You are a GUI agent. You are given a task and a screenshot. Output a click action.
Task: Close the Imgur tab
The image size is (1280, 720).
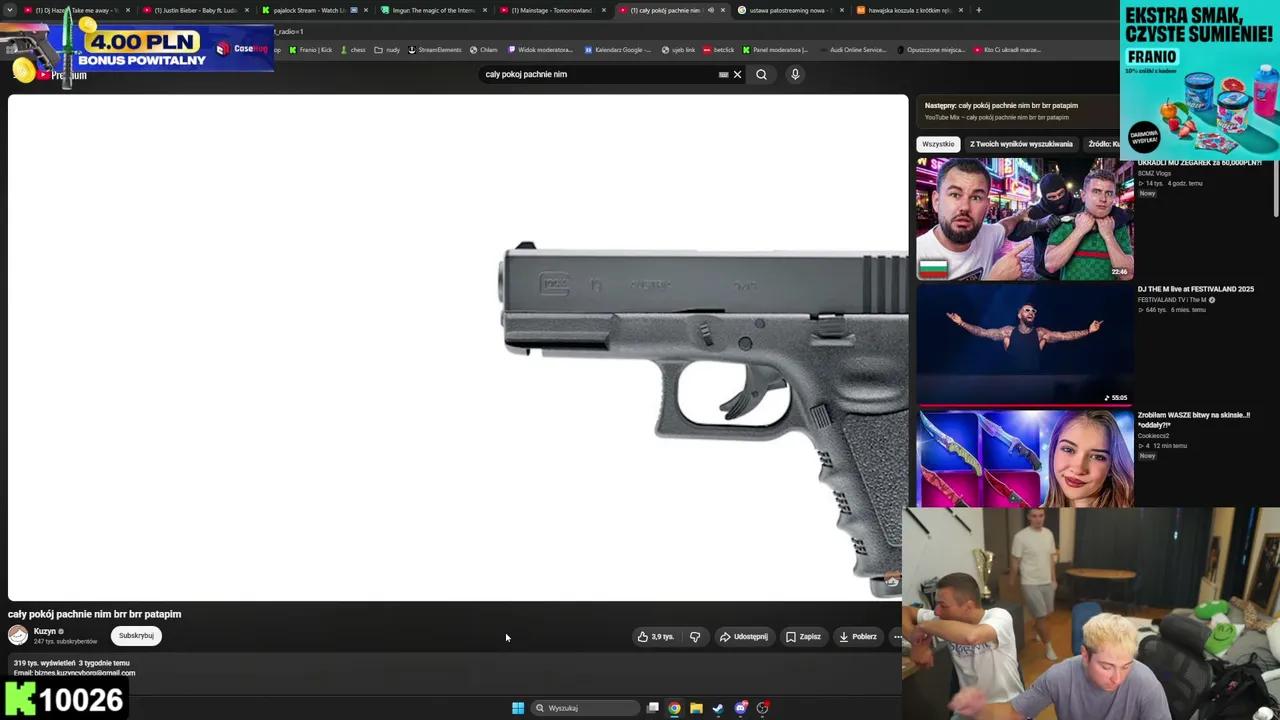(x=485, y=10)
